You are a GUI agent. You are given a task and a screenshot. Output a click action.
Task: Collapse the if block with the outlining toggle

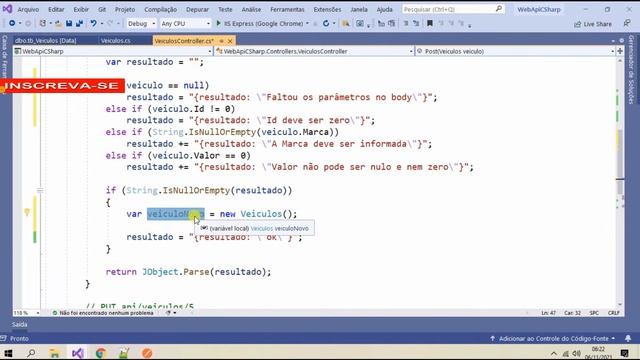(x=40, y=190)
